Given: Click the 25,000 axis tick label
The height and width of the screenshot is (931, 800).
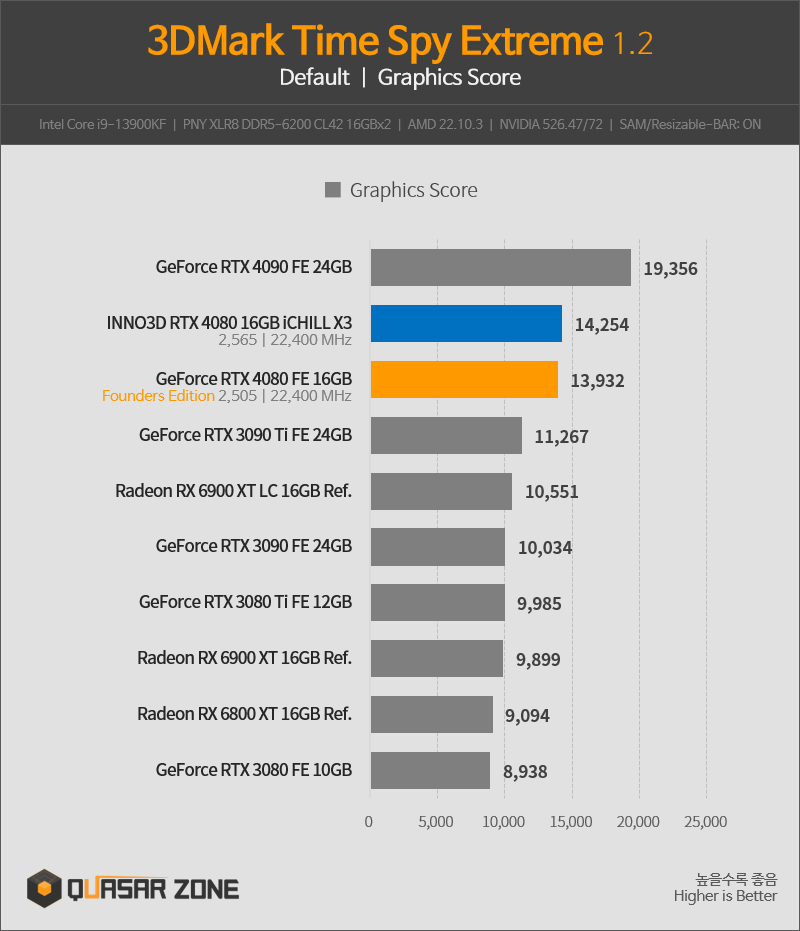Looking at the screenshot, I should (x=706, y=822).
